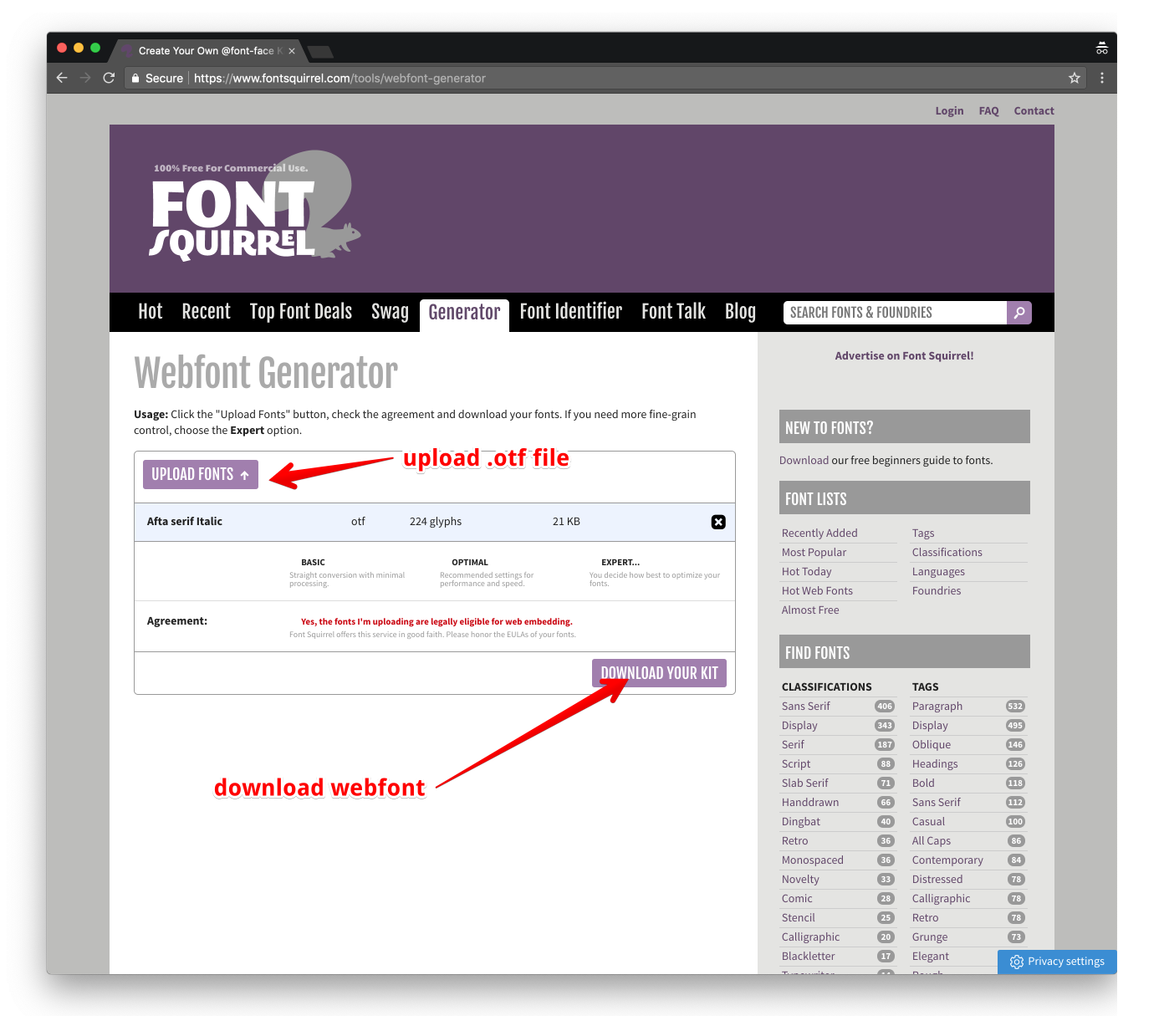Image resolution: width=1164 pixels, height=1036 pixels.
Task: Visit the Blog tab
Action: click(740, 312)
